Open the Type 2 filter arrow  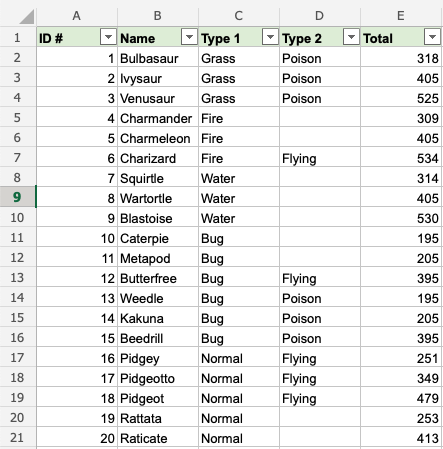coord(351,37)
